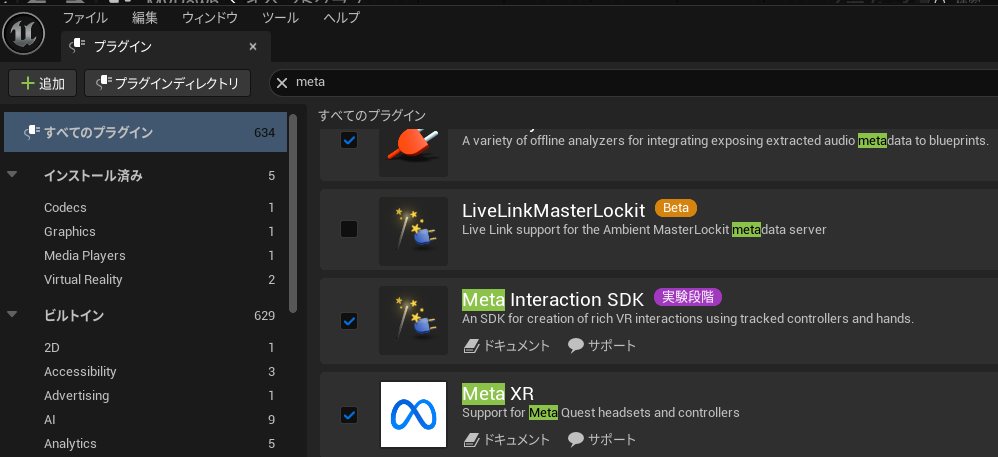
Task: Click the 634 count for all plugins
Action: pos(264,133)
